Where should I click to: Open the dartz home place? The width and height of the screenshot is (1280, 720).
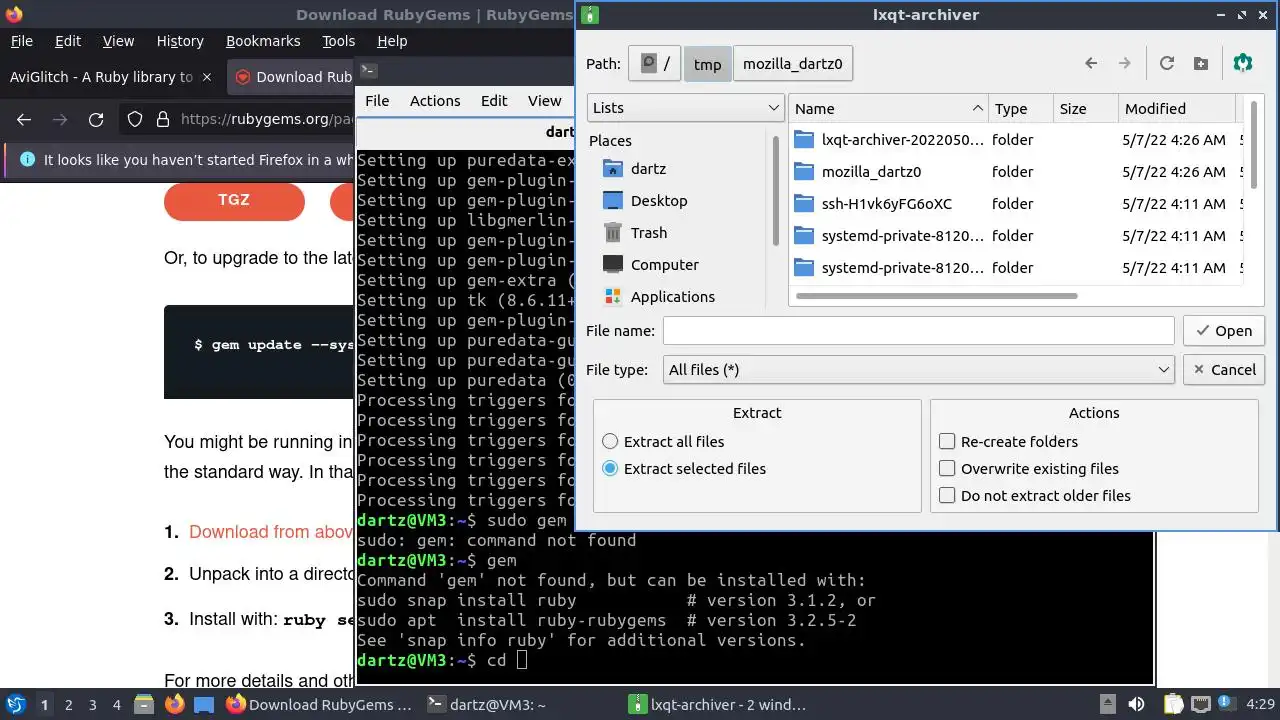(635, 169)
